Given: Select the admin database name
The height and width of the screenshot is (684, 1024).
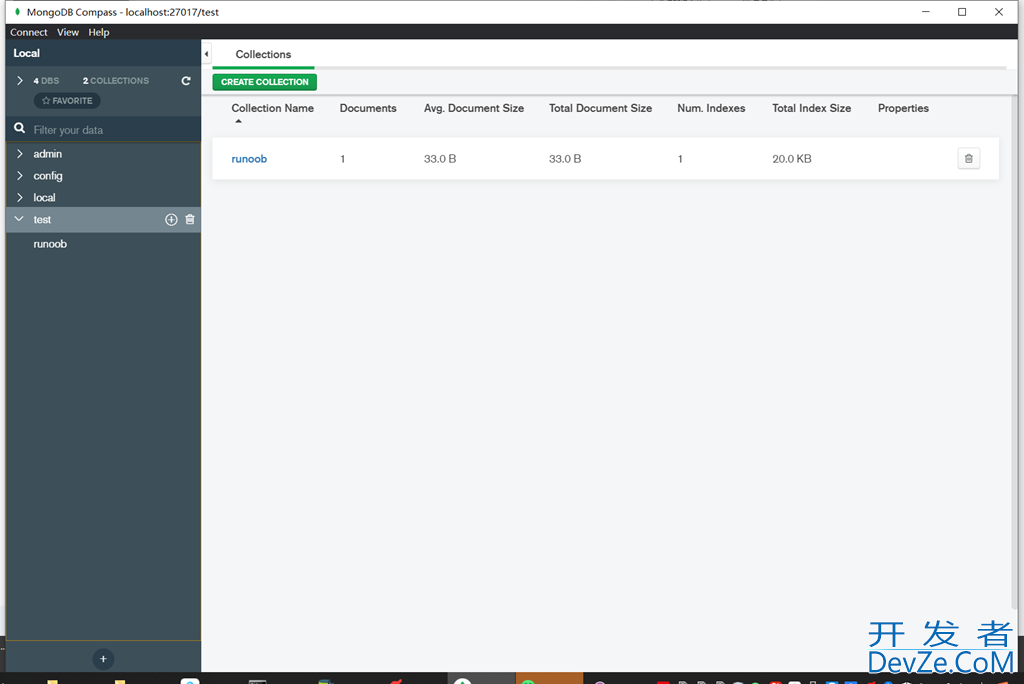Looking at the screenshot, I should click(48, 154).
